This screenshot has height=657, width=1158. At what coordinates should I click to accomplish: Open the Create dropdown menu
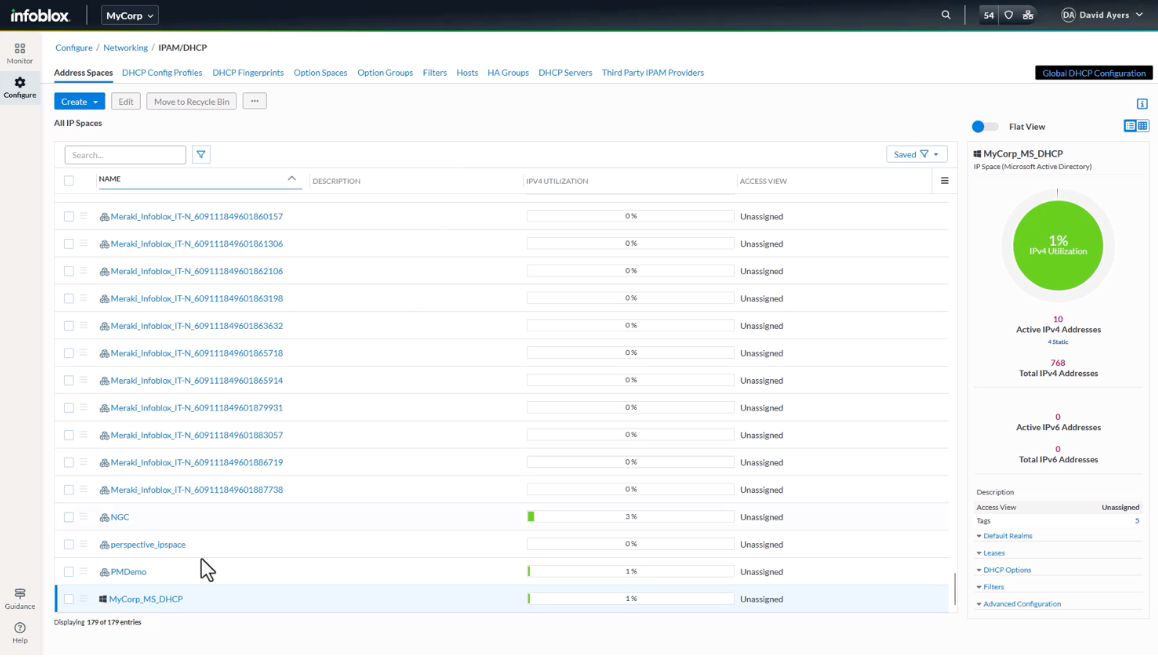point(79,101)
